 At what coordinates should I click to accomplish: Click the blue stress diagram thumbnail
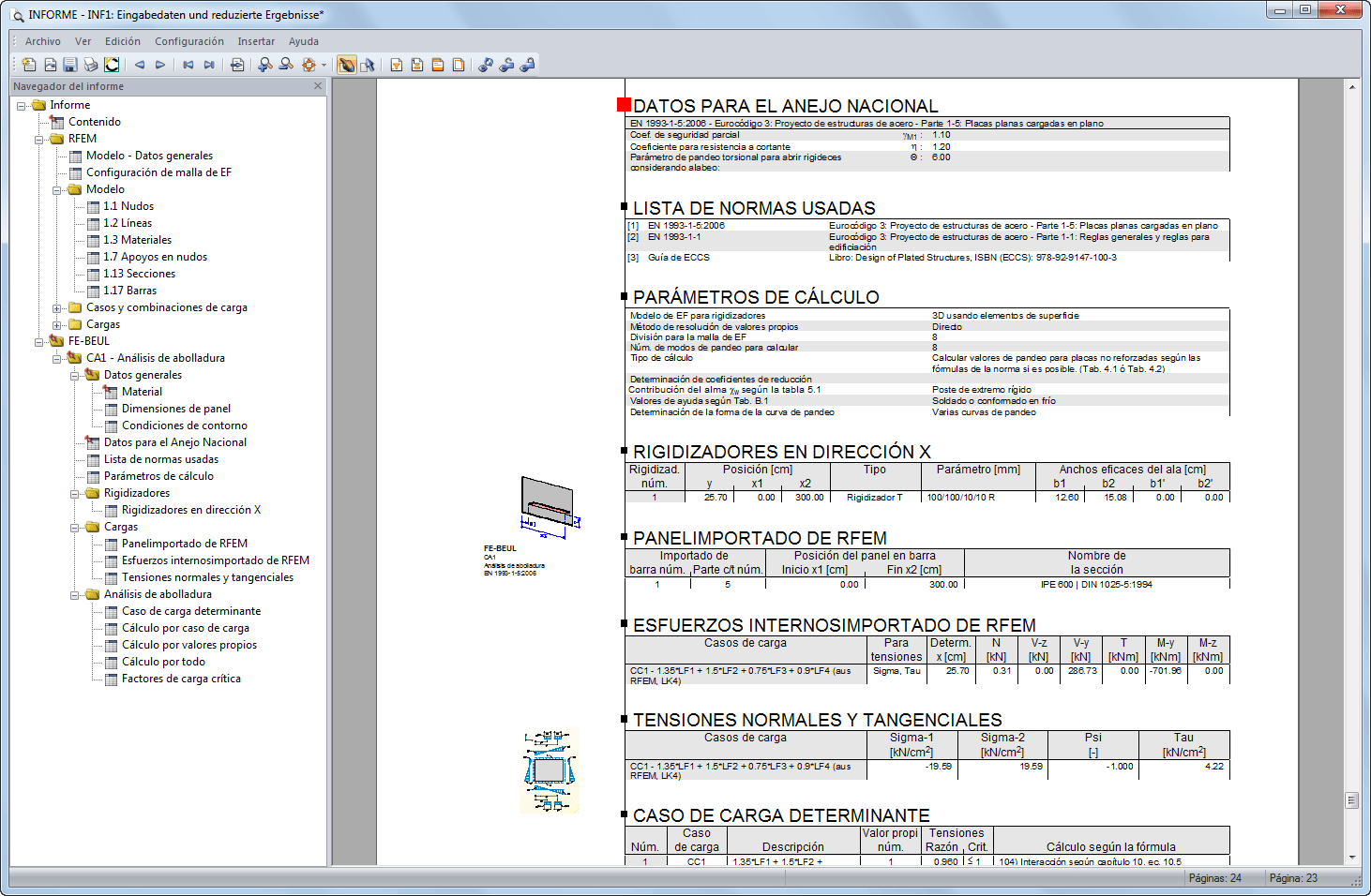pyautogui.click(x=550, y=771)
